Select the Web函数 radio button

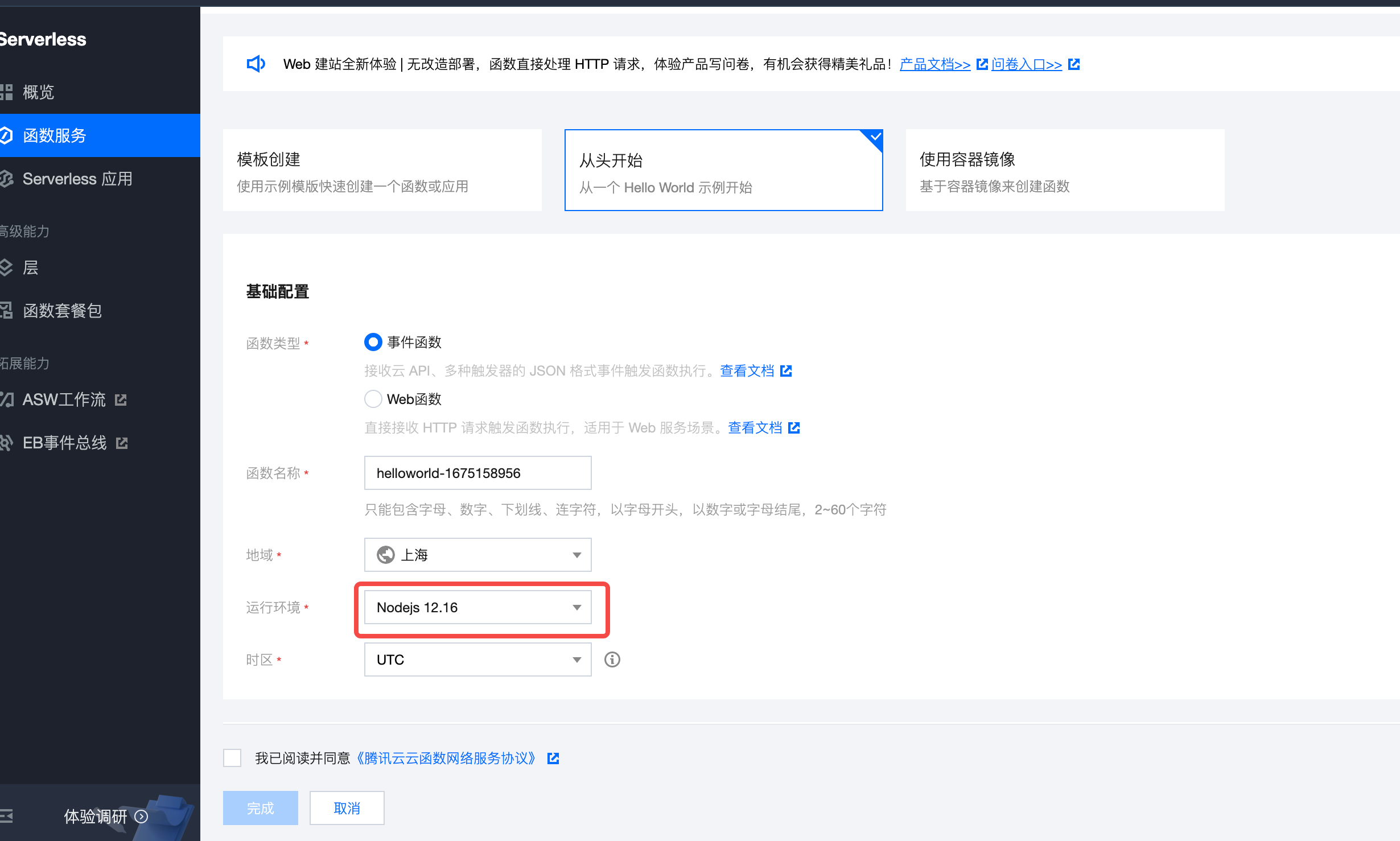point(373,399)
